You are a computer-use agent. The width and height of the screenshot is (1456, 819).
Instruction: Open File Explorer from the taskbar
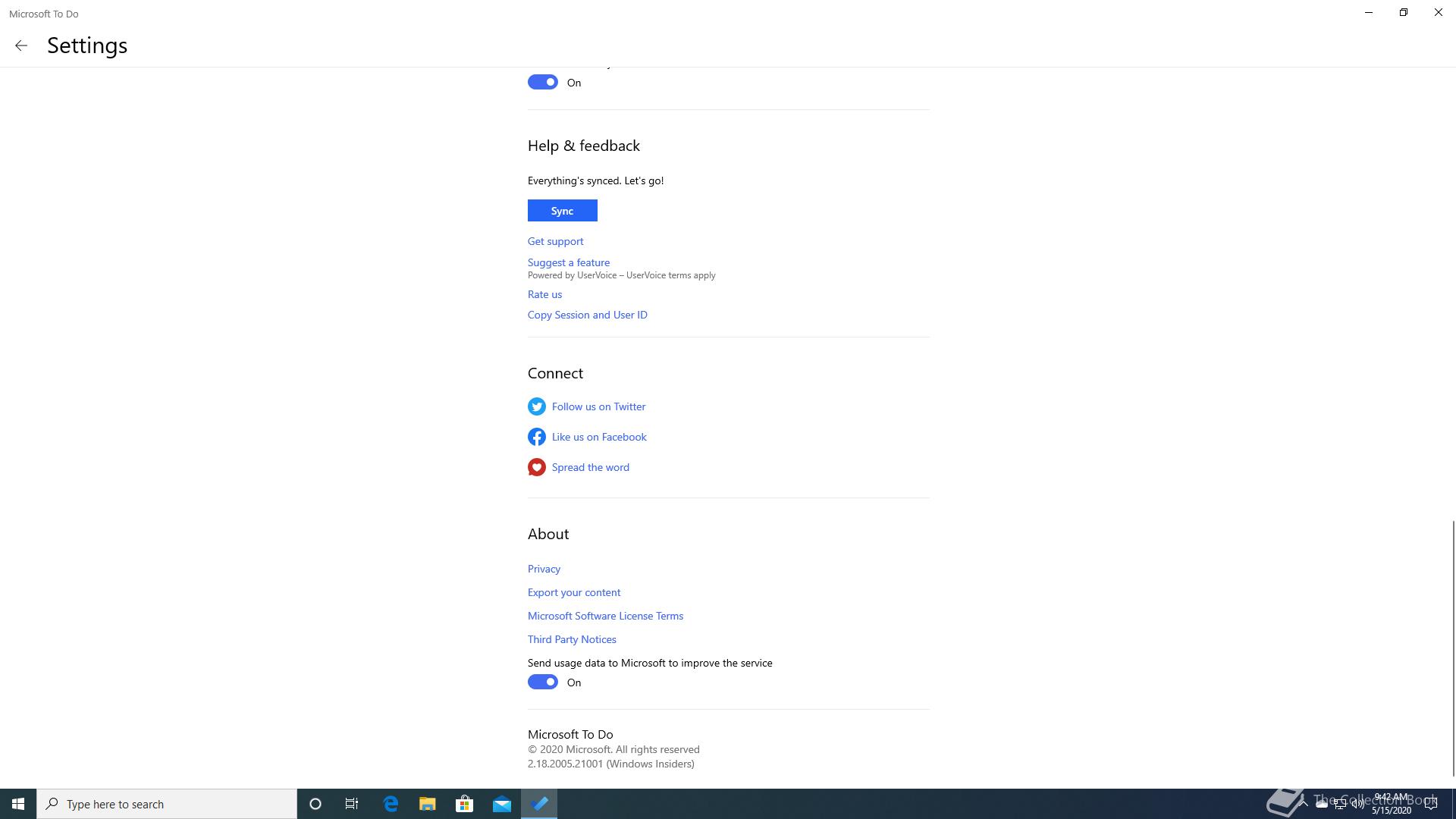428,804
